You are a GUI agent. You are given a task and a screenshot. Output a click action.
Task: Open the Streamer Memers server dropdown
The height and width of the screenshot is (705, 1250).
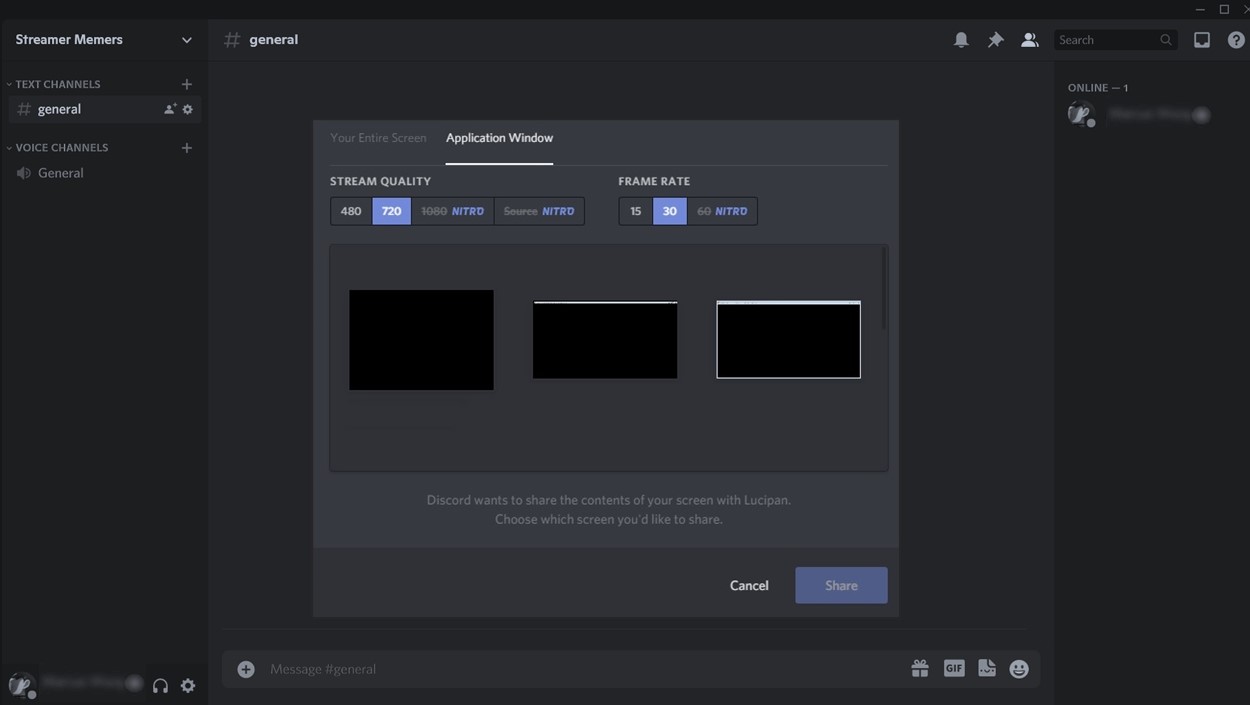pos(104,40)
